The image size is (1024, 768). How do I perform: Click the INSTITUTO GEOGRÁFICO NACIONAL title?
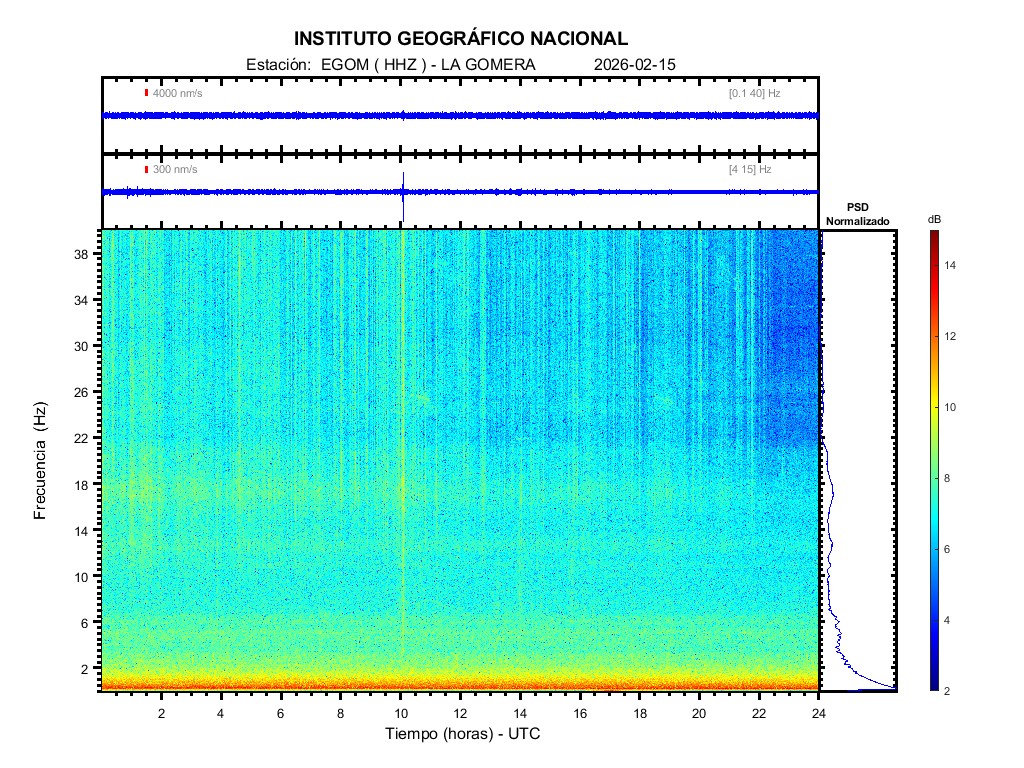(x=461, y=39)
